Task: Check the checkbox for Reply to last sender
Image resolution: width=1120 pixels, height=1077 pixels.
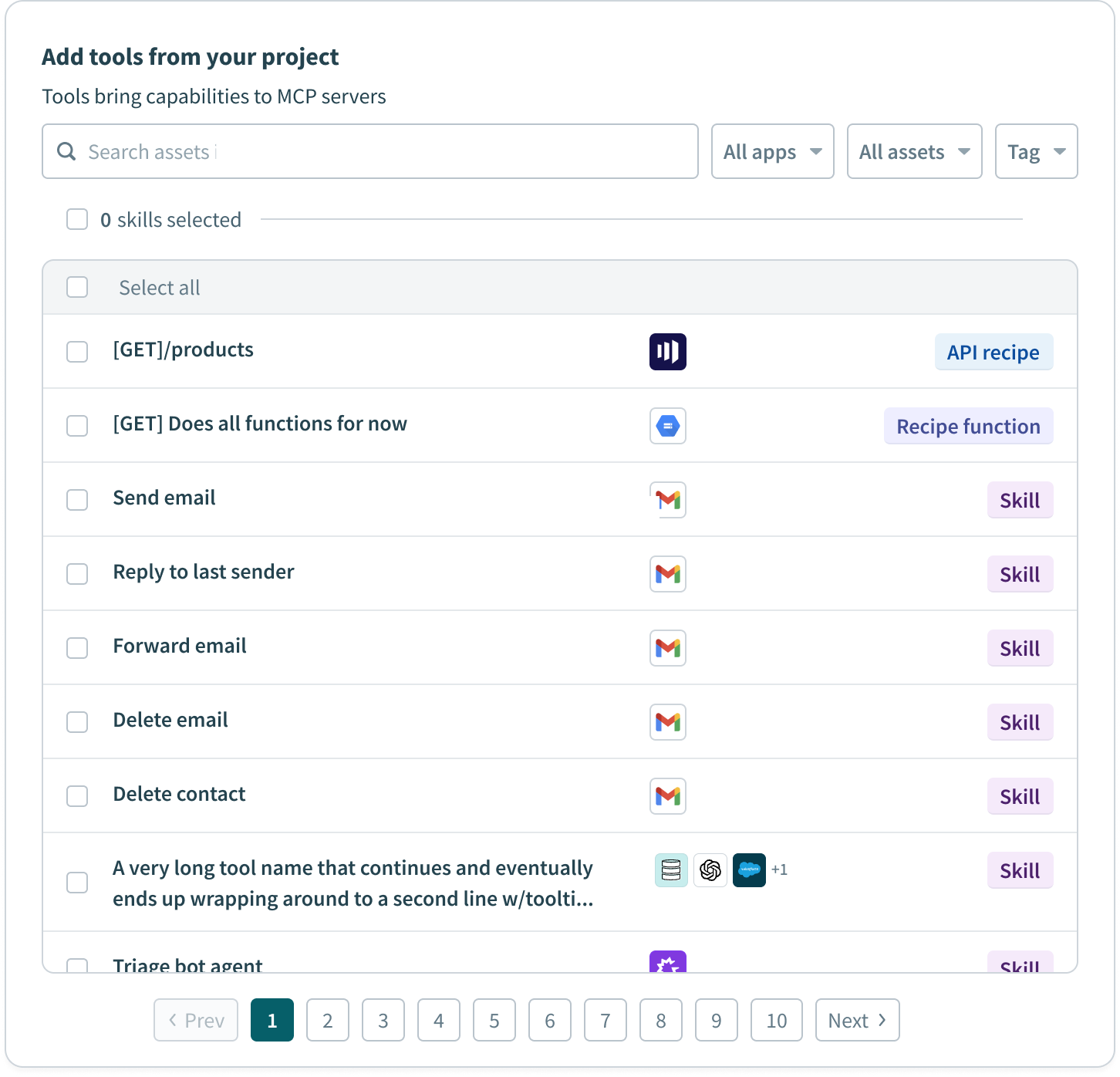Action: click(x=77, y=574)
